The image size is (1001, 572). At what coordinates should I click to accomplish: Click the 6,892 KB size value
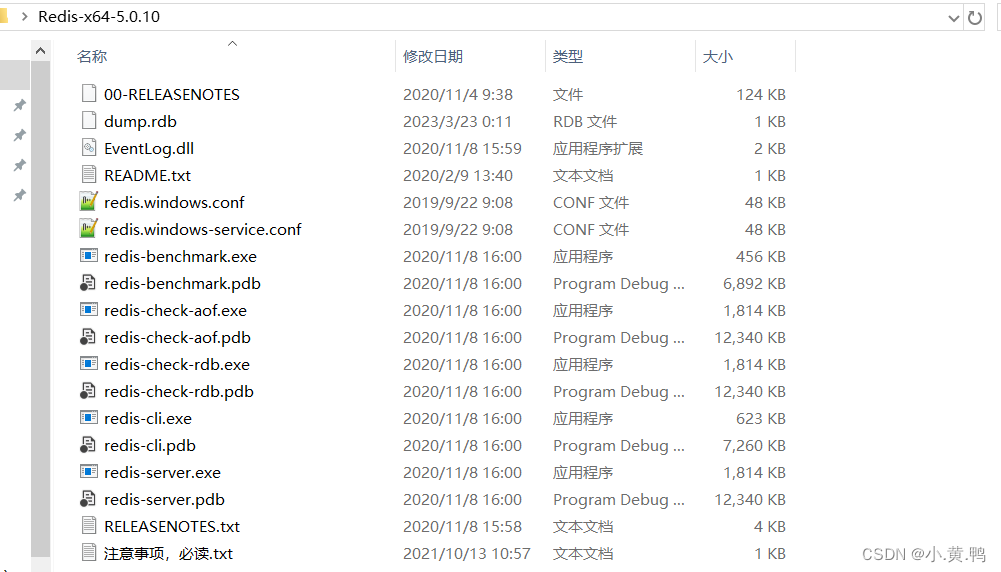pos(754,283)
